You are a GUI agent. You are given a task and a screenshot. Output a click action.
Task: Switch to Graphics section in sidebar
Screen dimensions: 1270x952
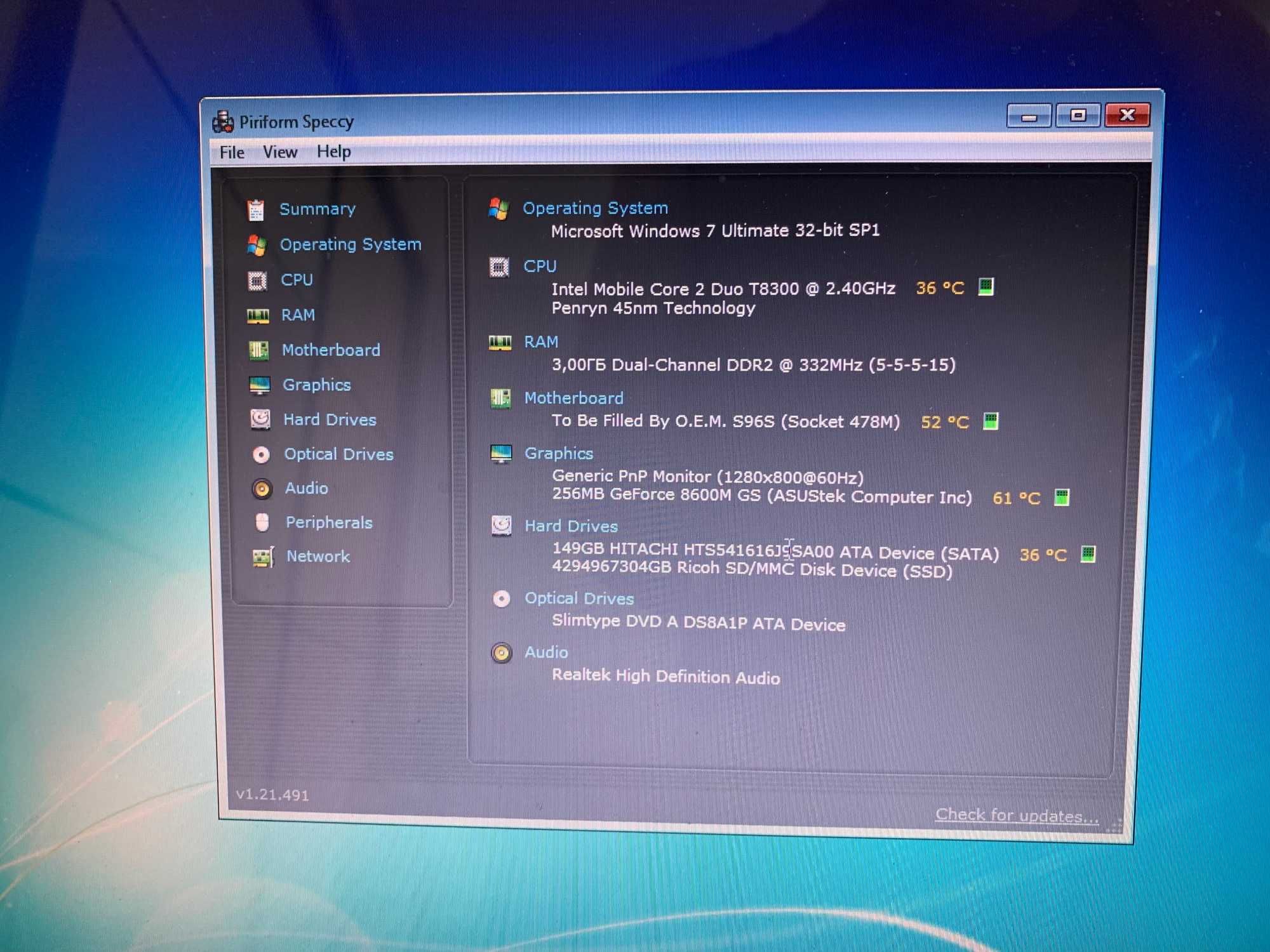[316, 385]
